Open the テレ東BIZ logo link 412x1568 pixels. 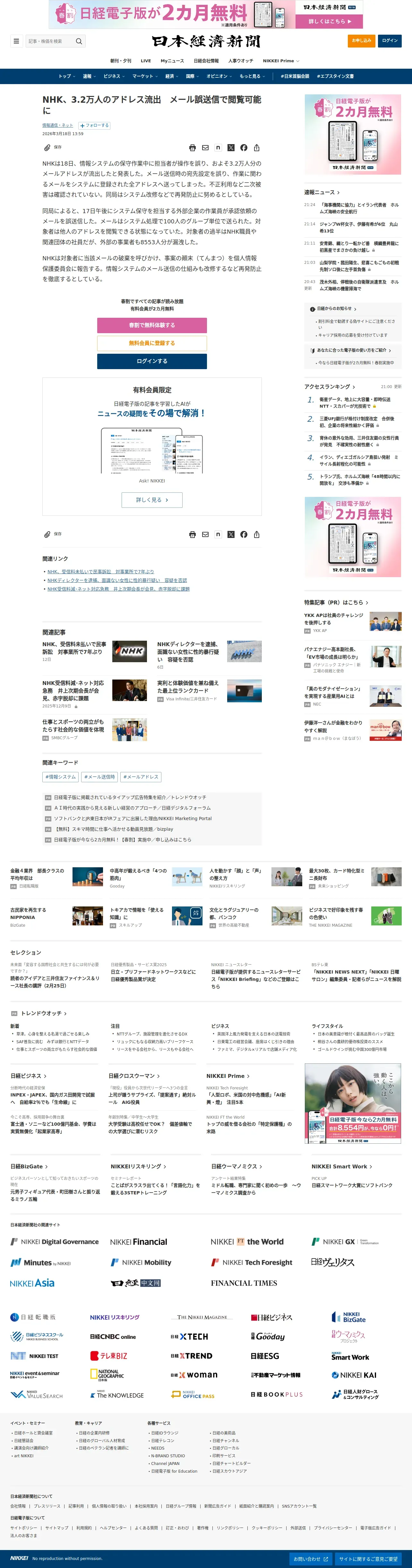point(109,1356)
